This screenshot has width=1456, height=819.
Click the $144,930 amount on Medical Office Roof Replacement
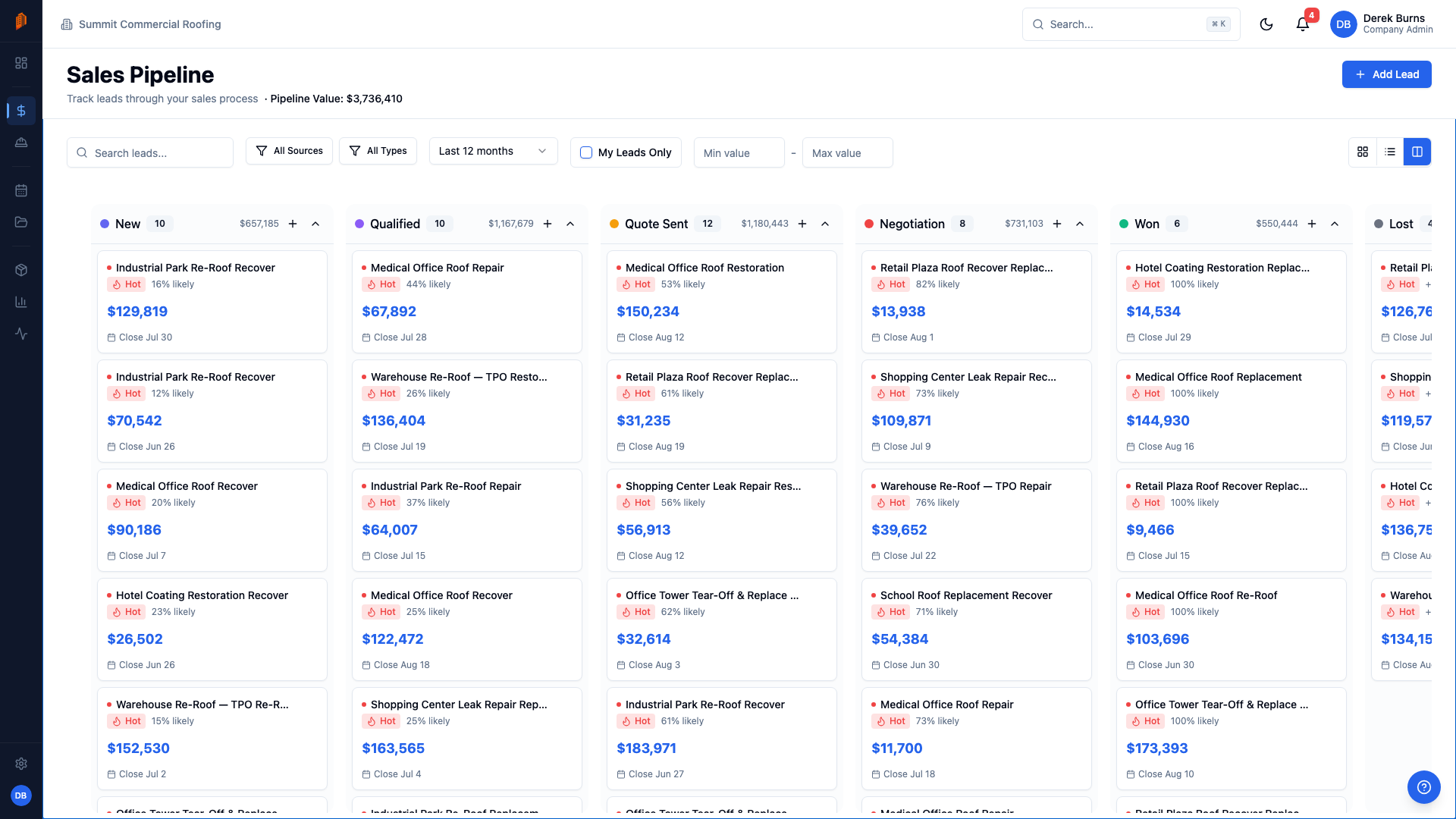pos(1158,421)
